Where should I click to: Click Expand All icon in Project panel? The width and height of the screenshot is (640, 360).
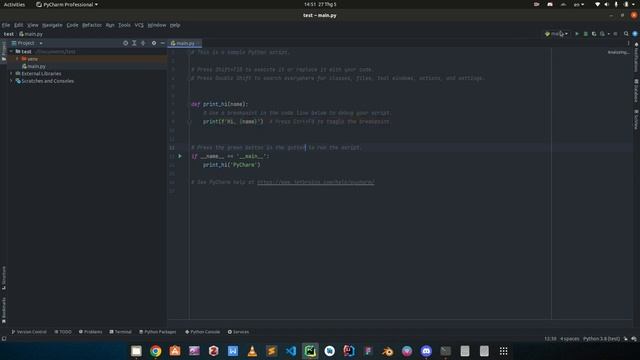tap(134, 43)
